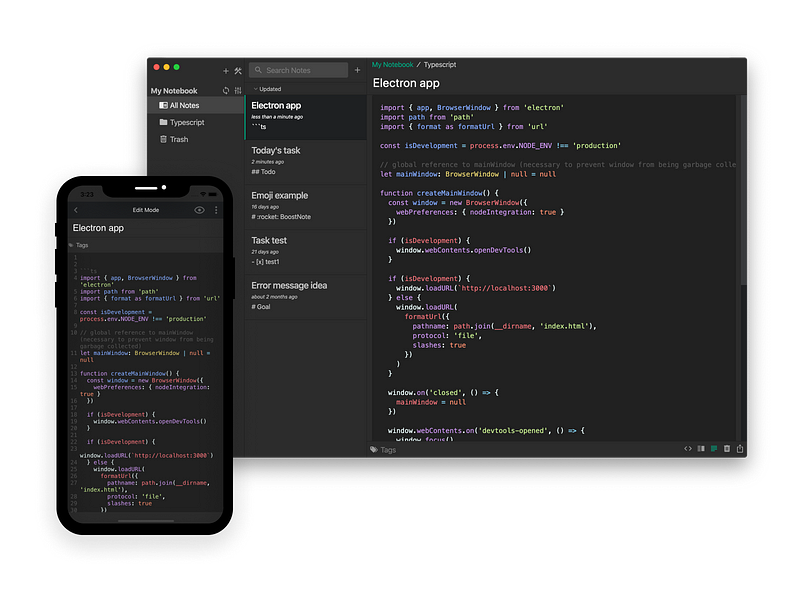Add a new storage with the sidebar plus icon
The height and width of the screenshot is (600, 800).
[226, 71]
